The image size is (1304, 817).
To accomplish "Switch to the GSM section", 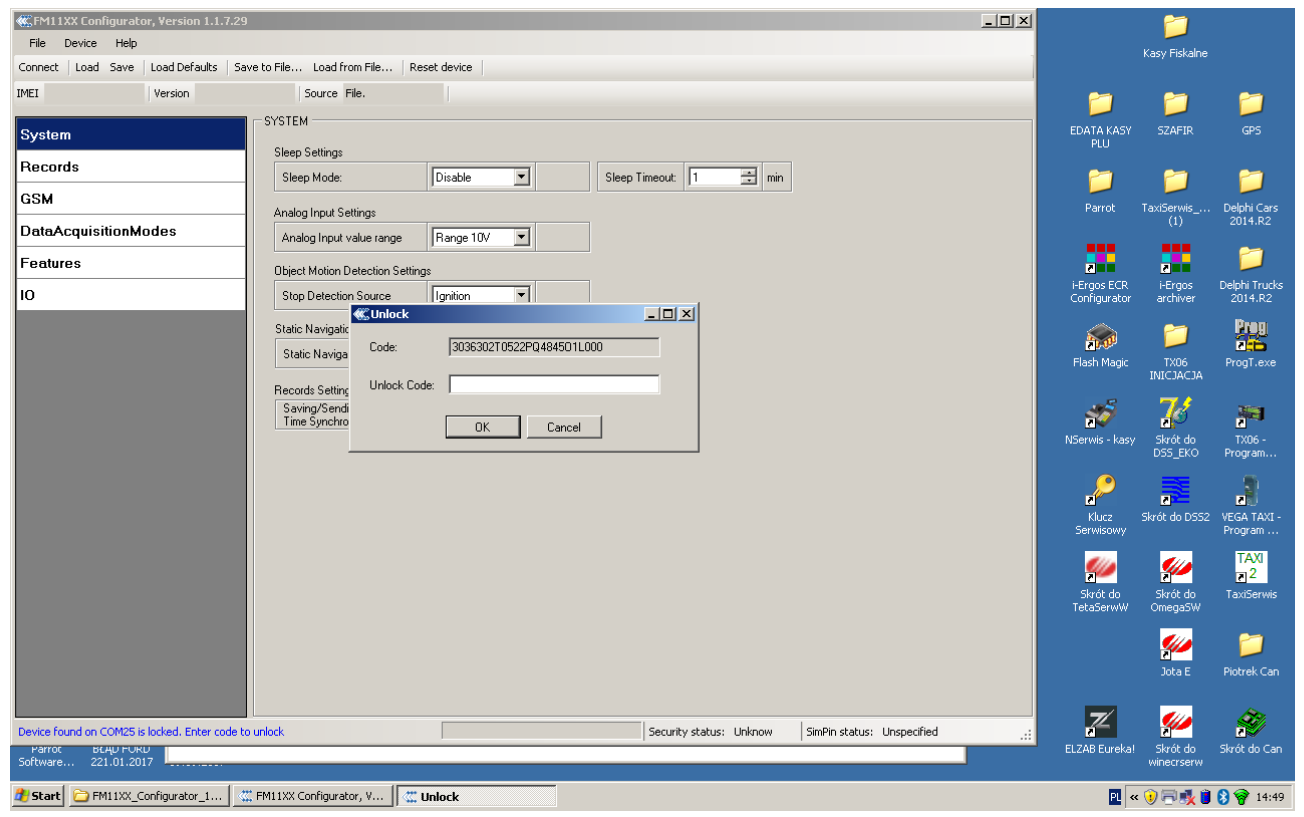I will click(131, 199).
